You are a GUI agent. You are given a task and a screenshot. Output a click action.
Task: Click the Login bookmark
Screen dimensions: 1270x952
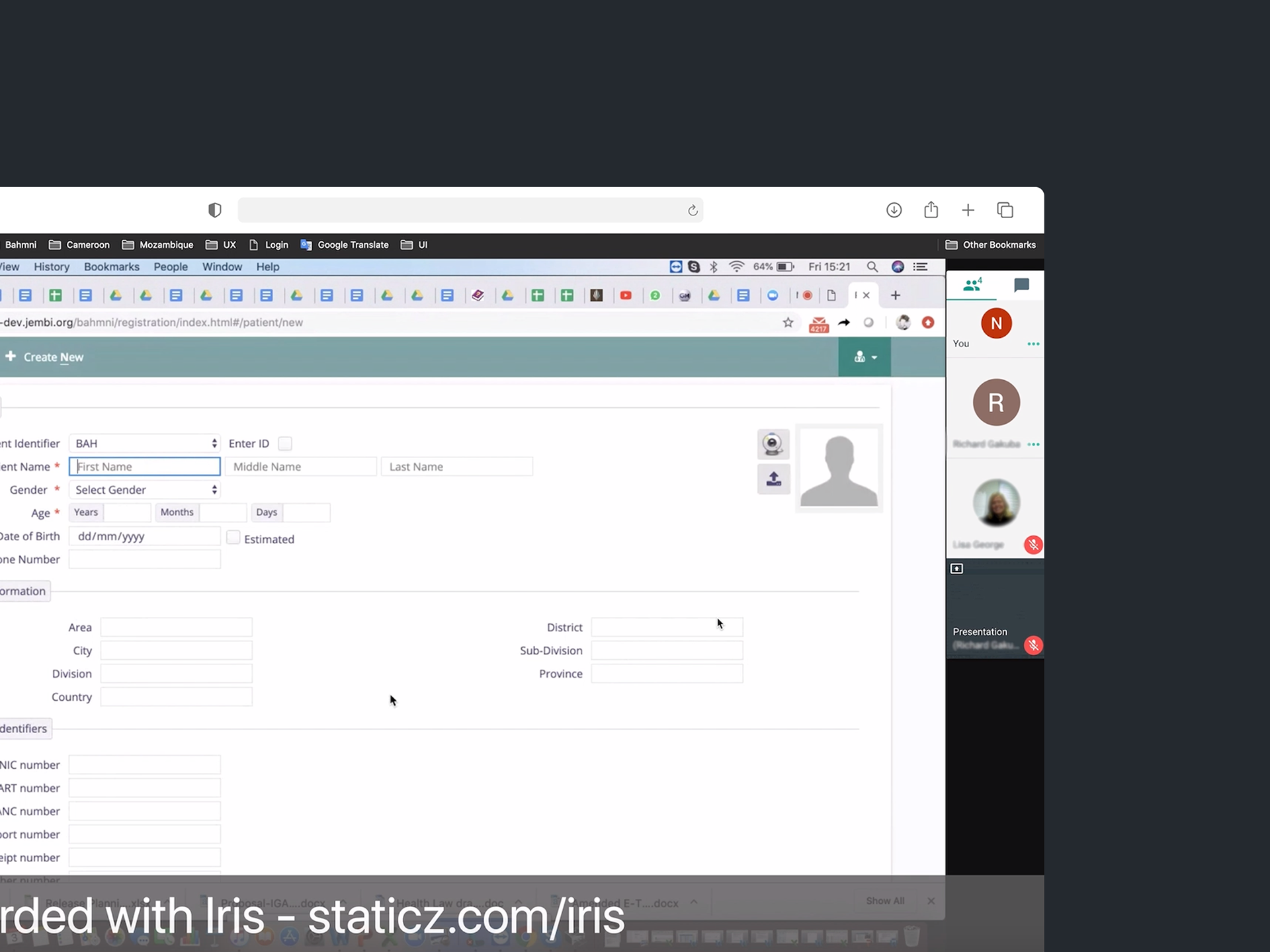[x=269, y=245]
